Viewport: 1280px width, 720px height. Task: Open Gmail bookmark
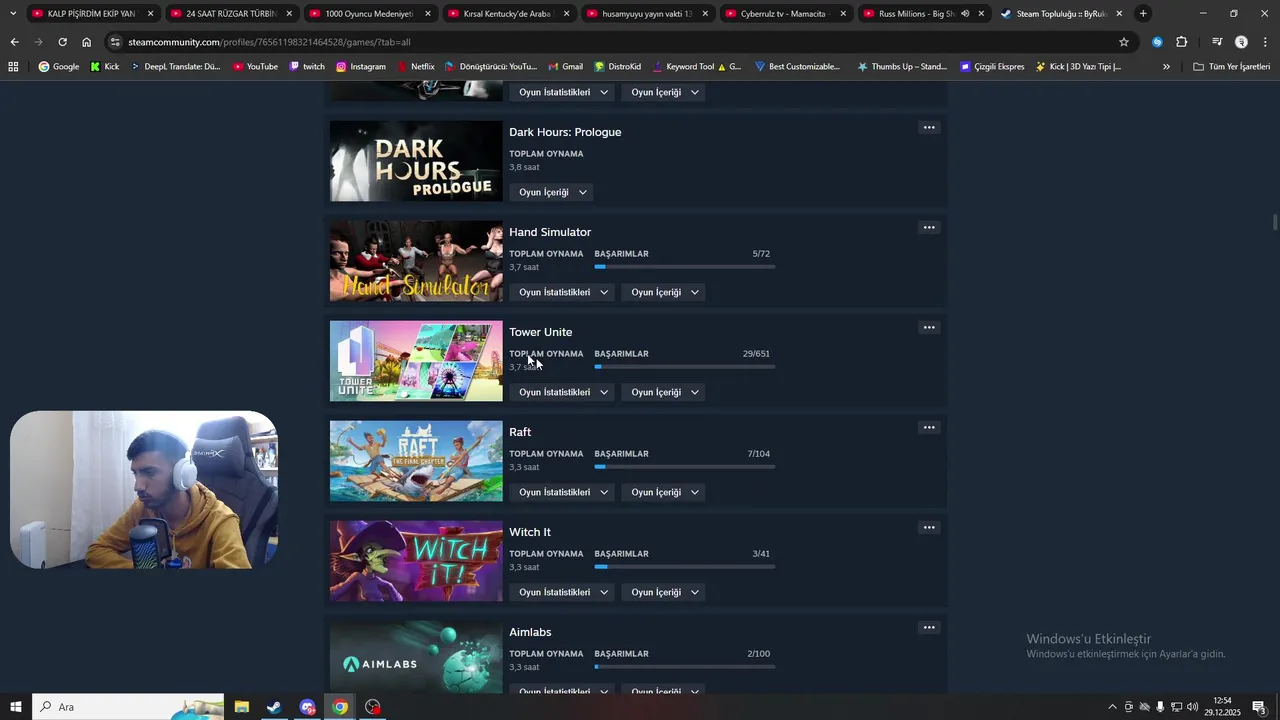565,67
